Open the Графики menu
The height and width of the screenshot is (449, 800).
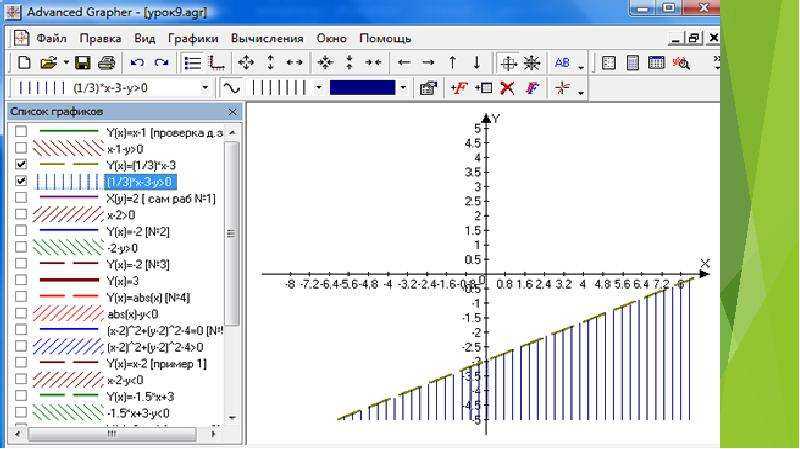click(193, 38)
